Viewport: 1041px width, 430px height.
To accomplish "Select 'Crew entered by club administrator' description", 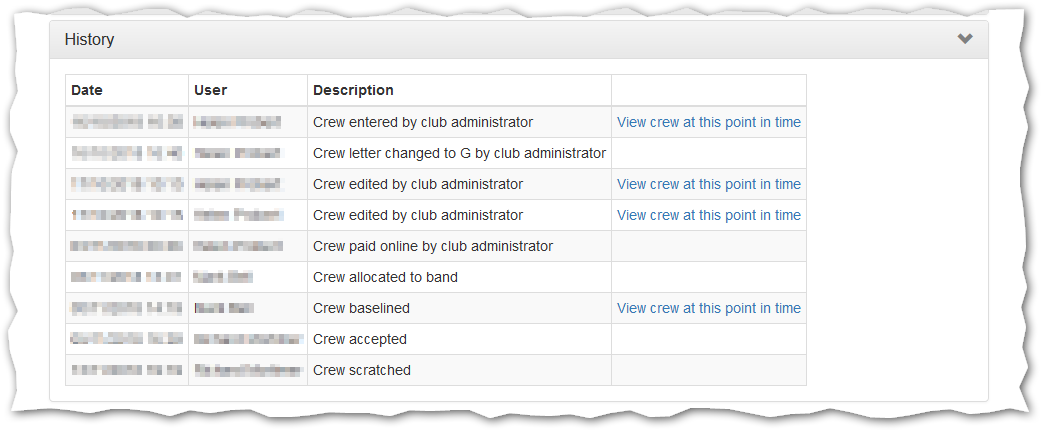I will click(423, 123).
